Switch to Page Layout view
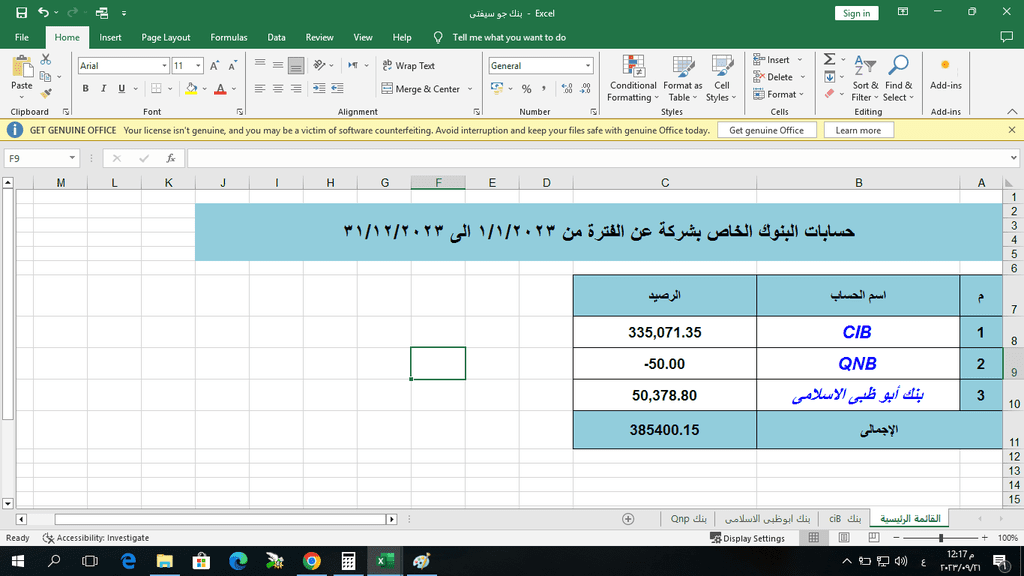The width and height of the screenshot is (1024, 576). point(844,537)
